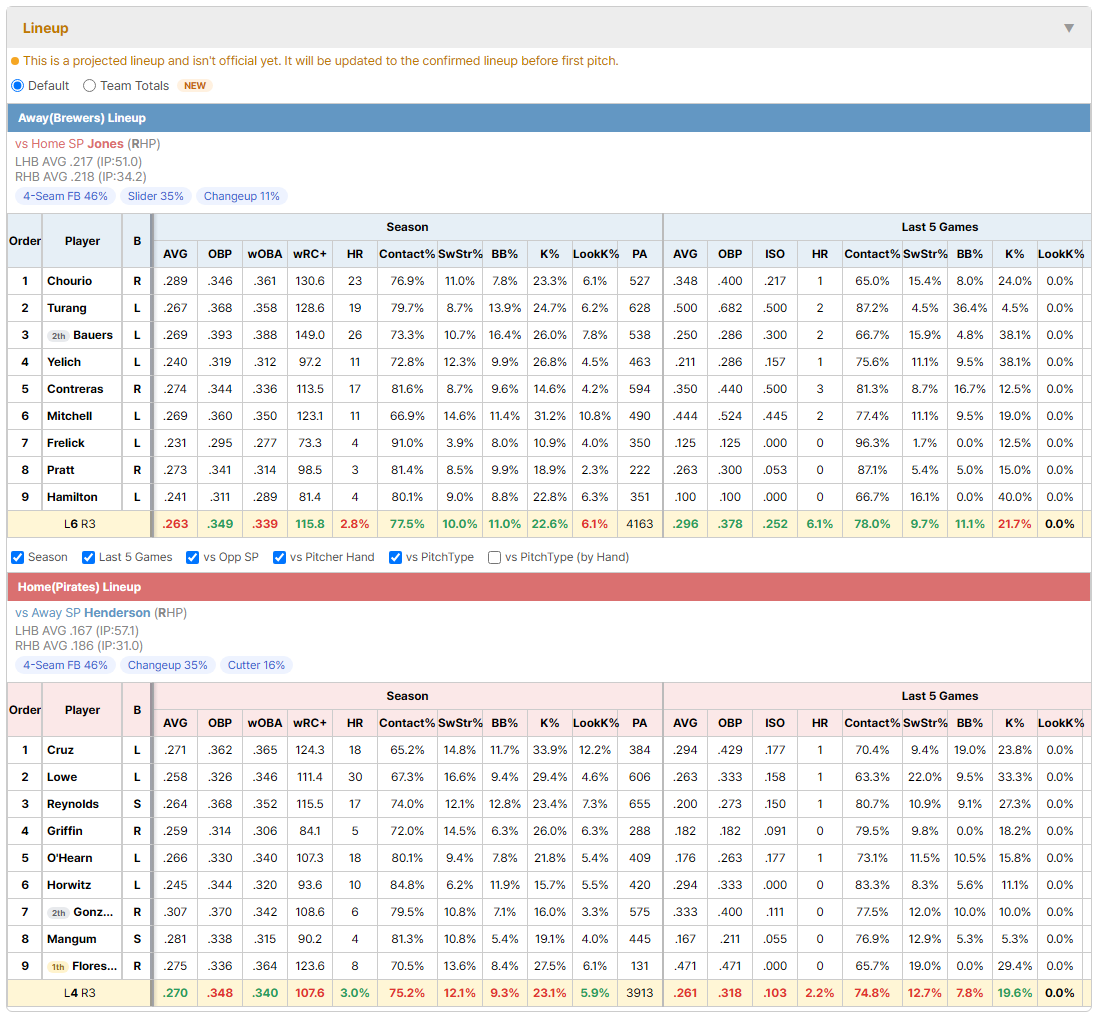This screenshot has height=1018, width=1098.
Task: Sort Brewers table by wOBA column header
Action: [x=265, y=254]
